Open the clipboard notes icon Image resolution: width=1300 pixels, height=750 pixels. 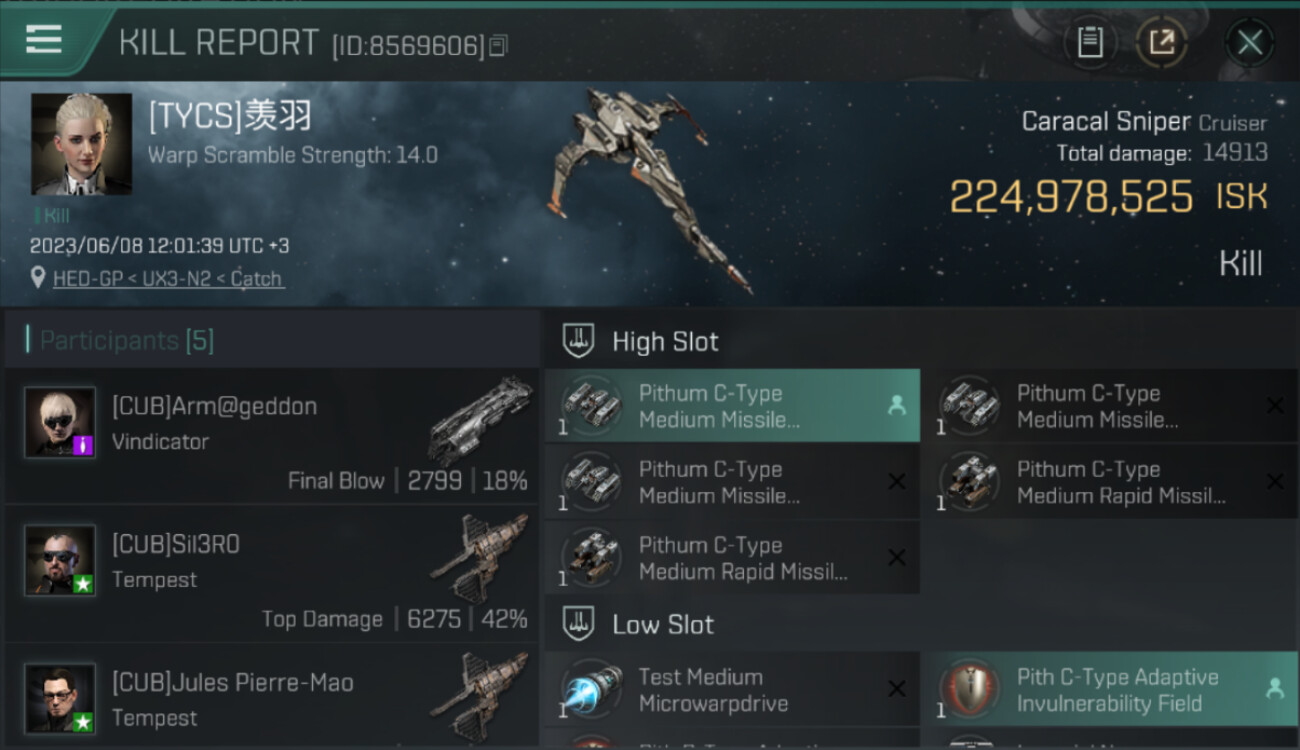pos(1090,42)
